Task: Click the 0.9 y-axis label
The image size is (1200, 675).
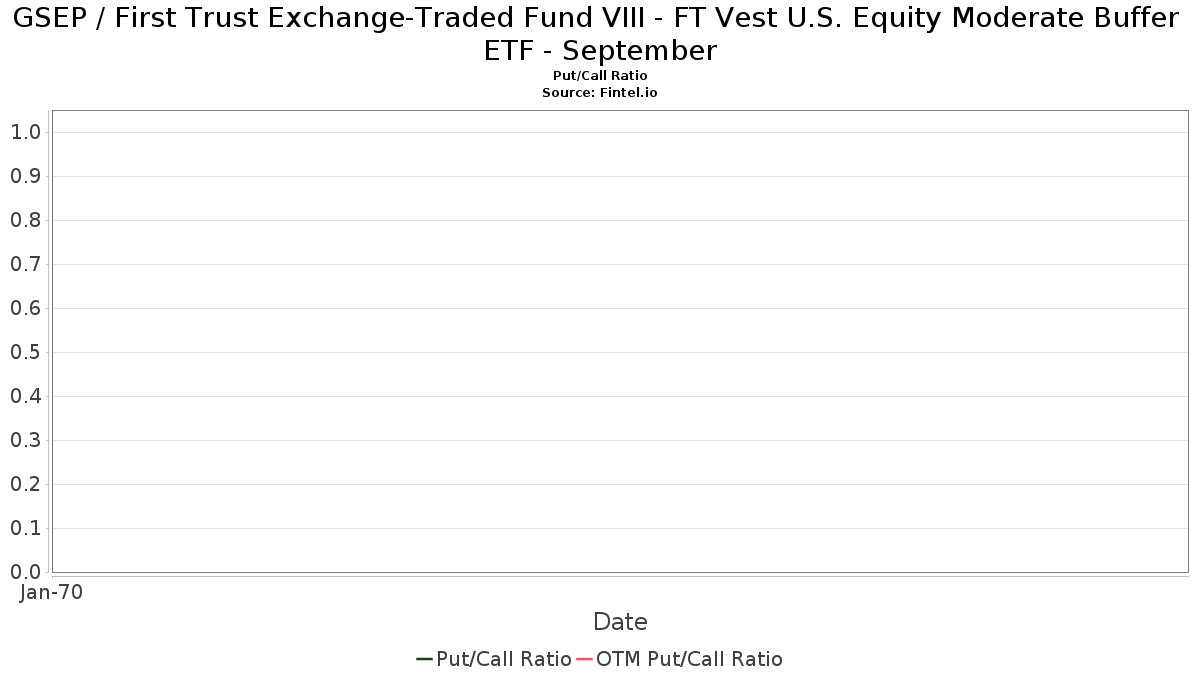Action: coord(25,176)
